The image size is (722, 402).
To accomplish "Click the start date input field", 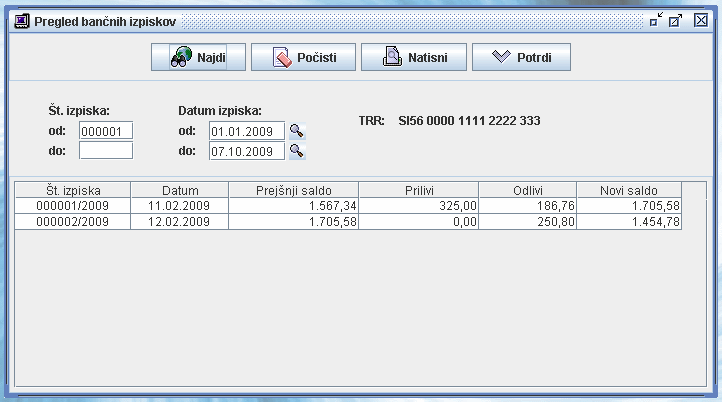I will click(246, 131).
